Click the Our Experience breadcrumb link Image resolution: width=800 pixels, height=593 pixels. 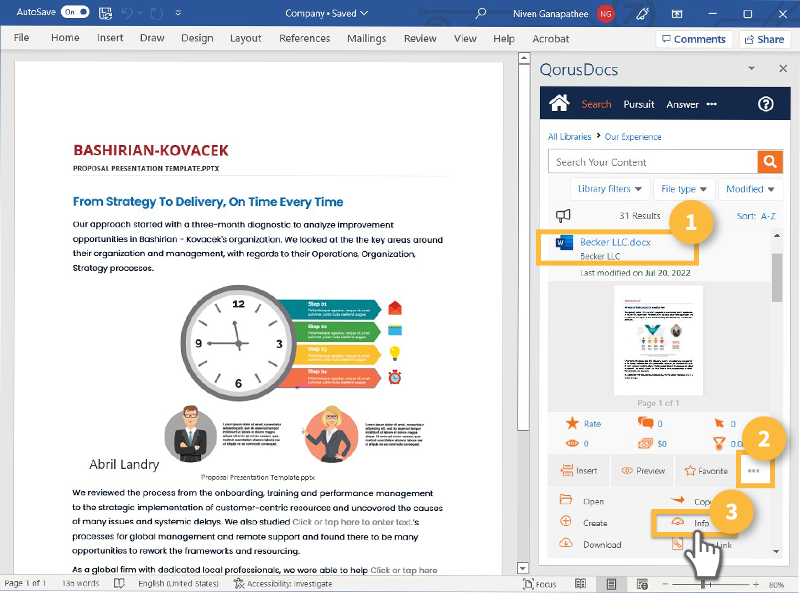click(x=633, y=137)
